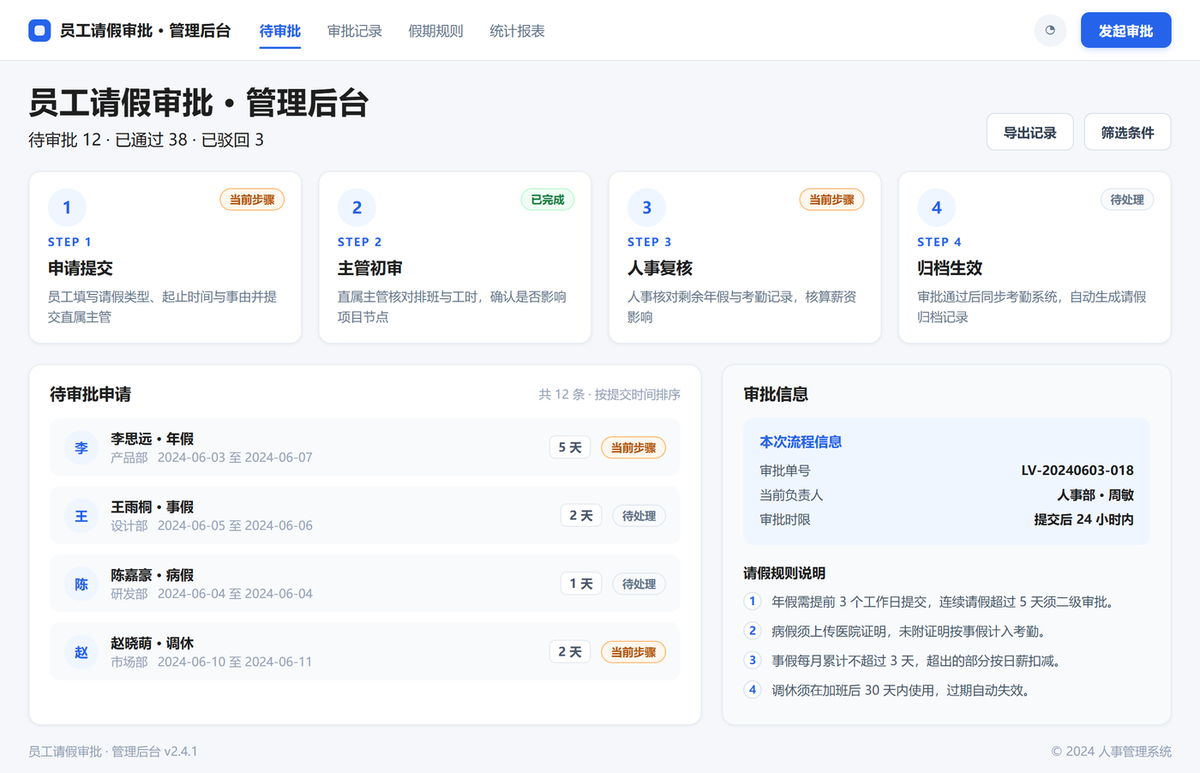Click the step 3 number circle
The width and height of the screenshot is (1200, 773).
tap(647, 208)
